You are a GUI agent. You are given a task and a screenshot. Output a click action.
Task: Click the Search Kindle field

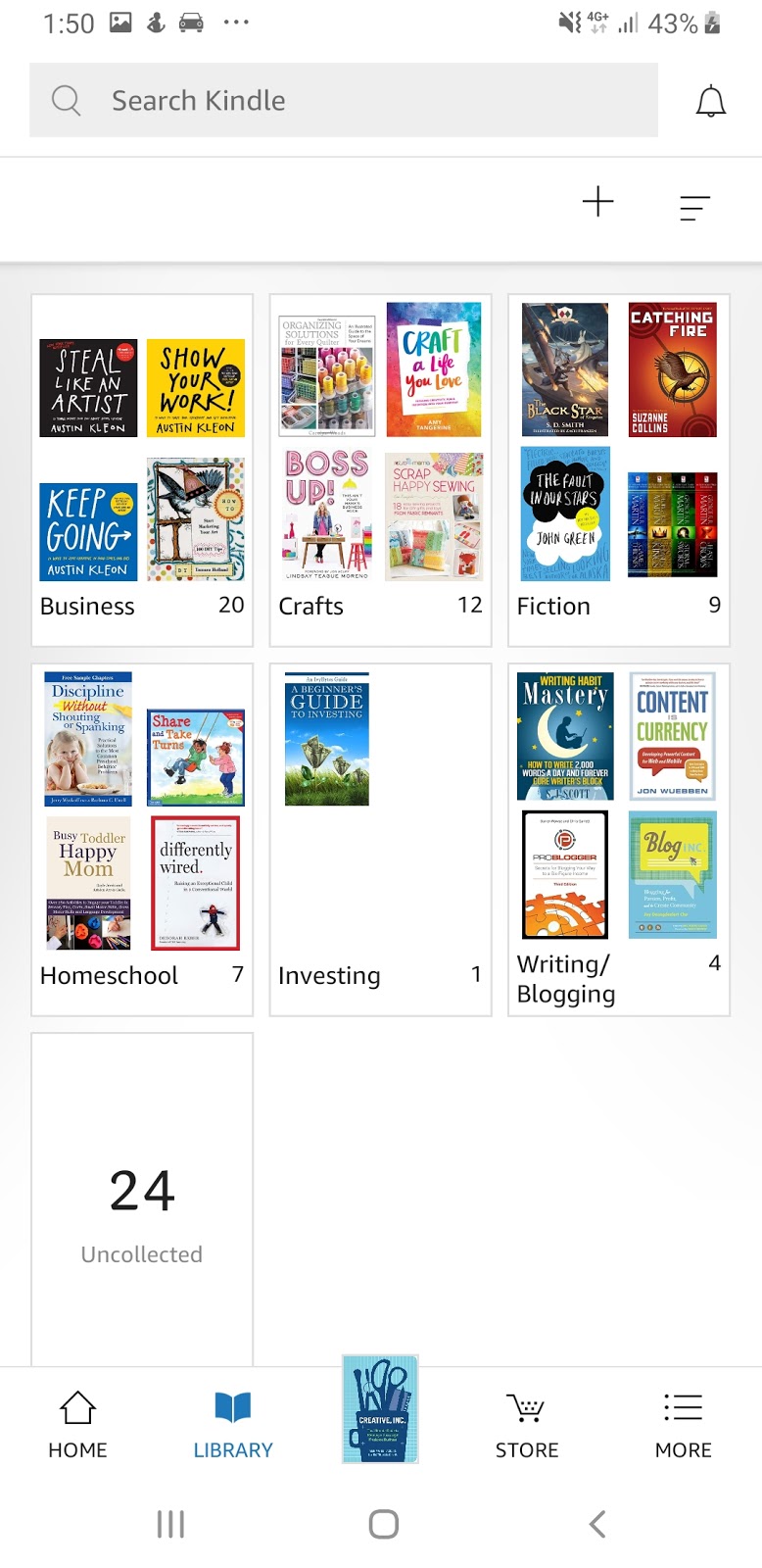344,100
